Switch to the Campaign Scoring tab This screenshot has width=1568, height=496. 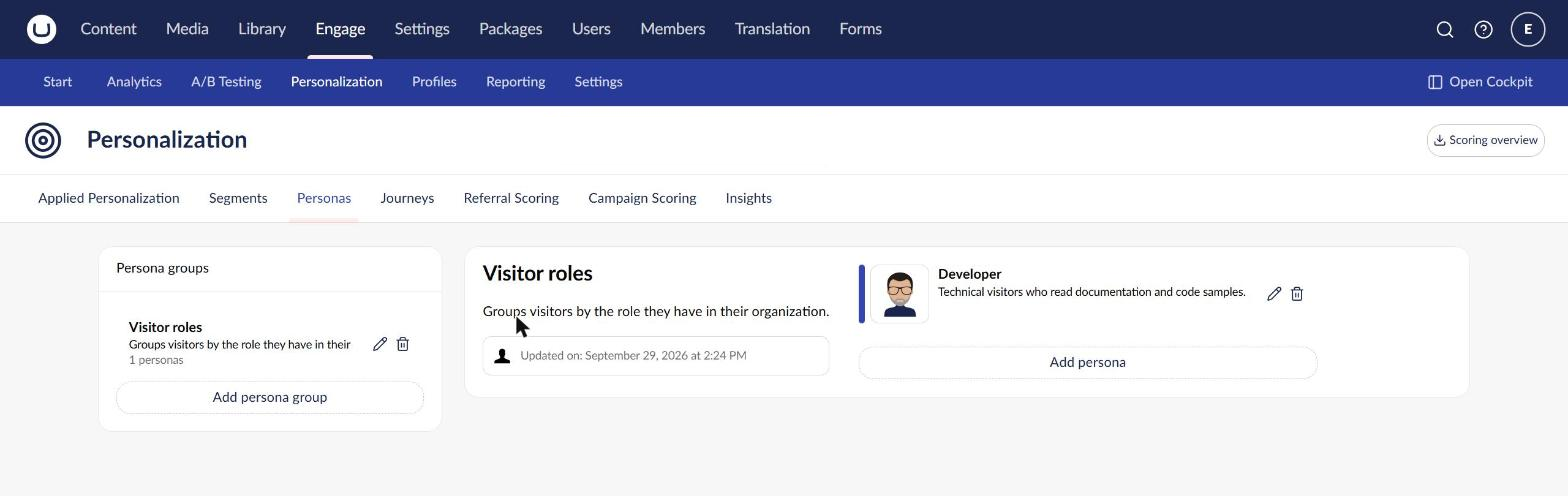point(642,198)
